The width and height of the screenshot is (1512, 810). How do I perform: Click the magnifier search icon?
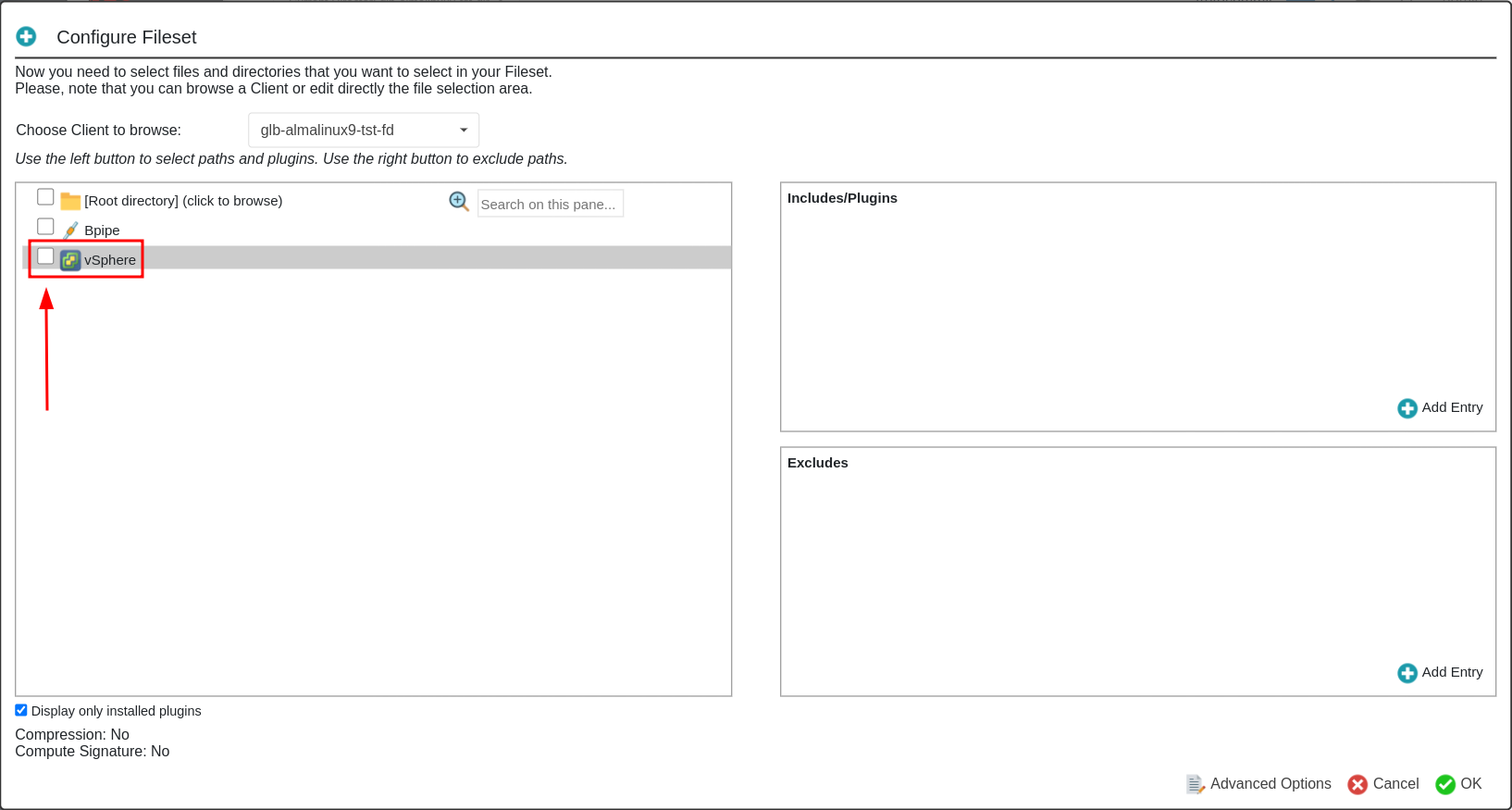coord(459,202)
